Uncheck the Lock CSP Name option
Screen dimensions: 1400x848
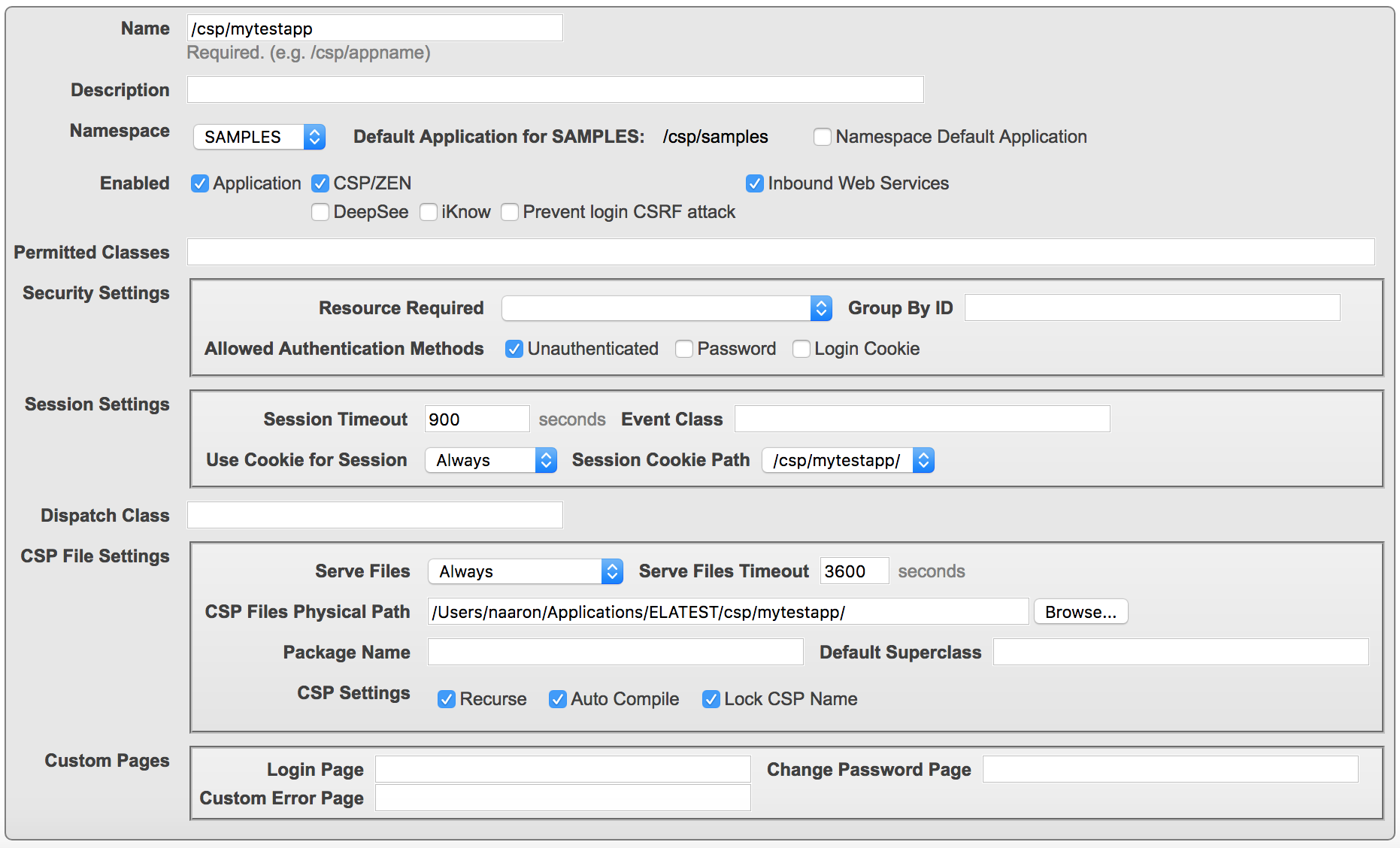pyautogui.click(x=711, y=699)
